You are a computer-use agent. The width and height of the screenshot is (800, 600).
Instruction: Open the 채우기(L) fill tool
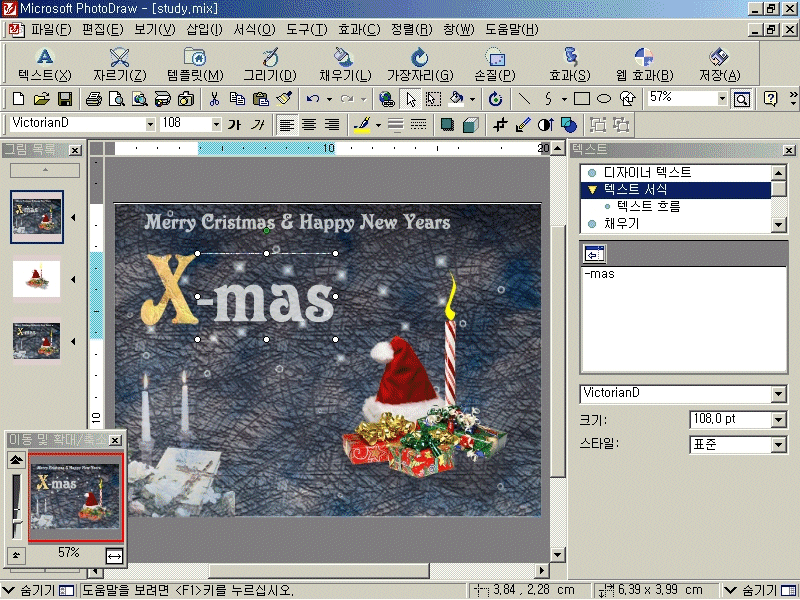345,64
